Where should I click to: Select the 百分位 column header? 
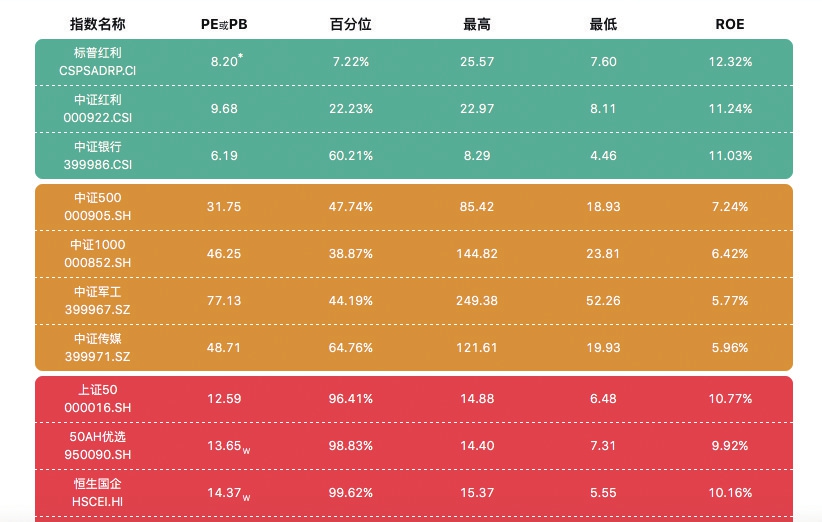[x=350, y=24]
